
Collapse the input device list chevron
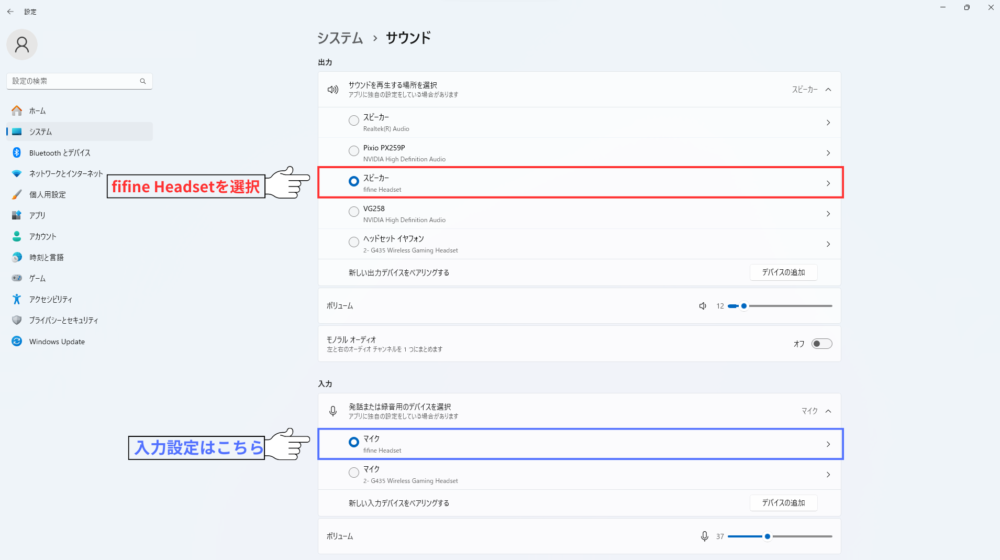tap(828, 411)
